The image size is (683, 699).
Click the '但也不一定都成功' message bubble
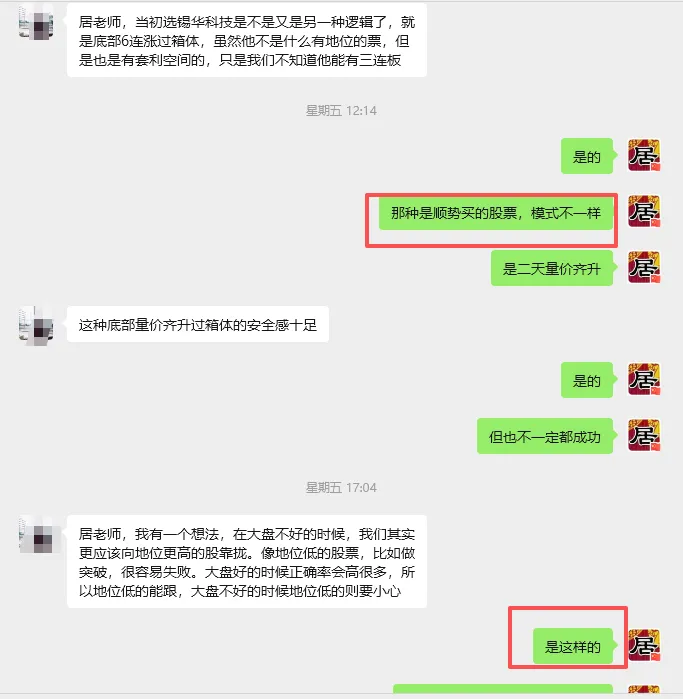(x=547, y=436)
